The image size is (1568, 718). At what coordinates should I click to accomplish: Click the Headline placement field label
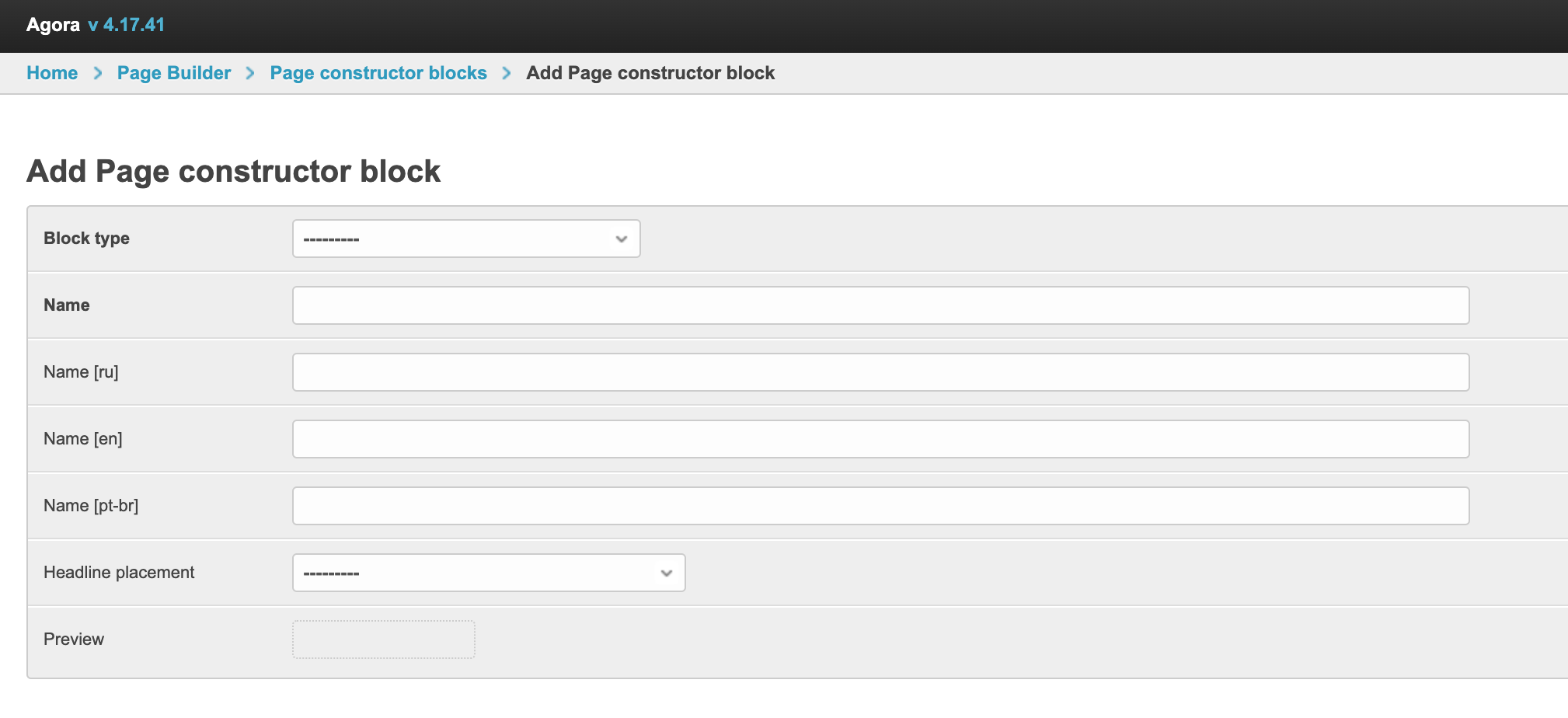pyautogui.click(x=119, y=573)
